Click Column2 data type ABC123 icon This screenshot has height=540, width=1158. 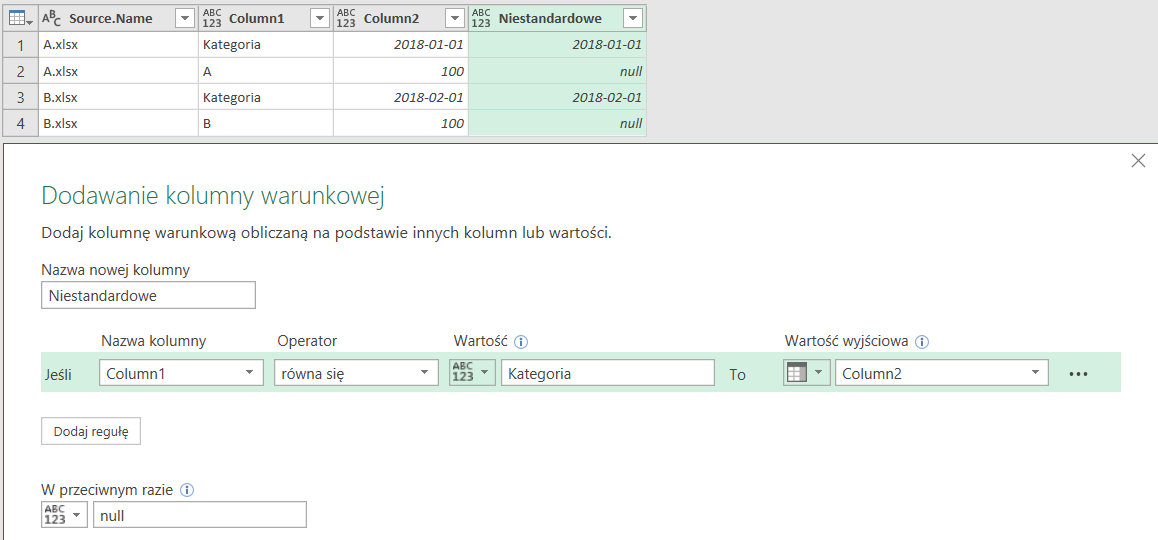[x=346, y=18]
